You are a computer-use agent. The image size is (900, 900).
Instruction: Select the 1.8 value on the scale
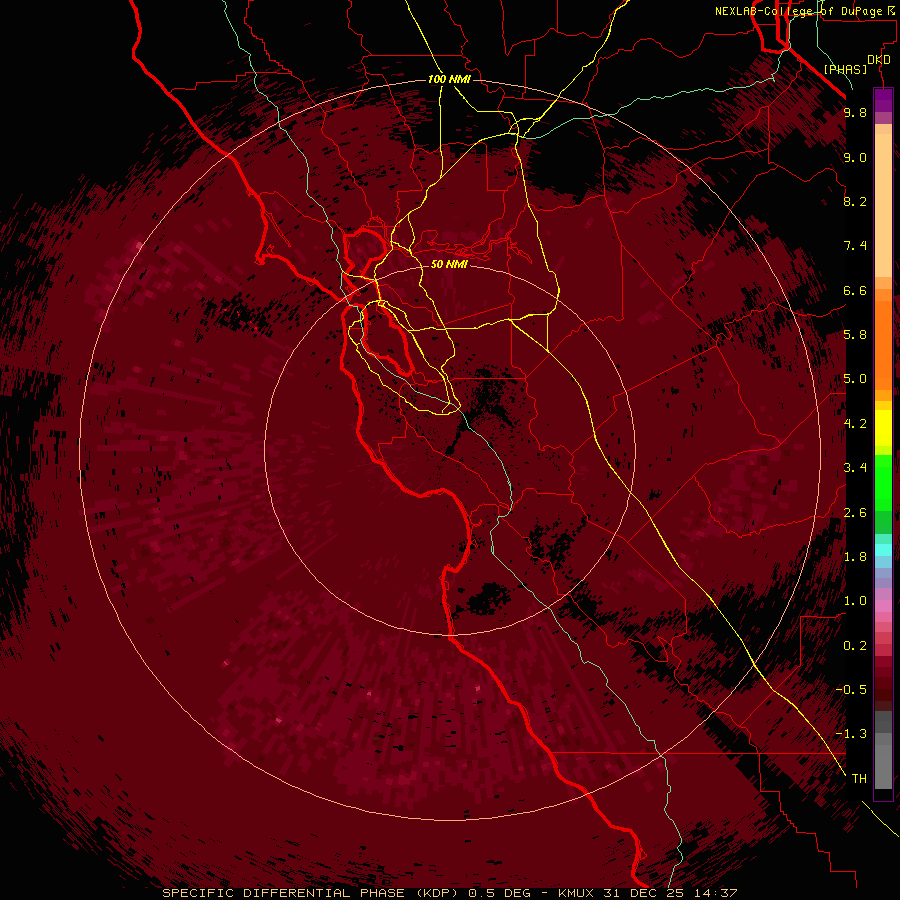pyautogui.click(x=855, y=557)
